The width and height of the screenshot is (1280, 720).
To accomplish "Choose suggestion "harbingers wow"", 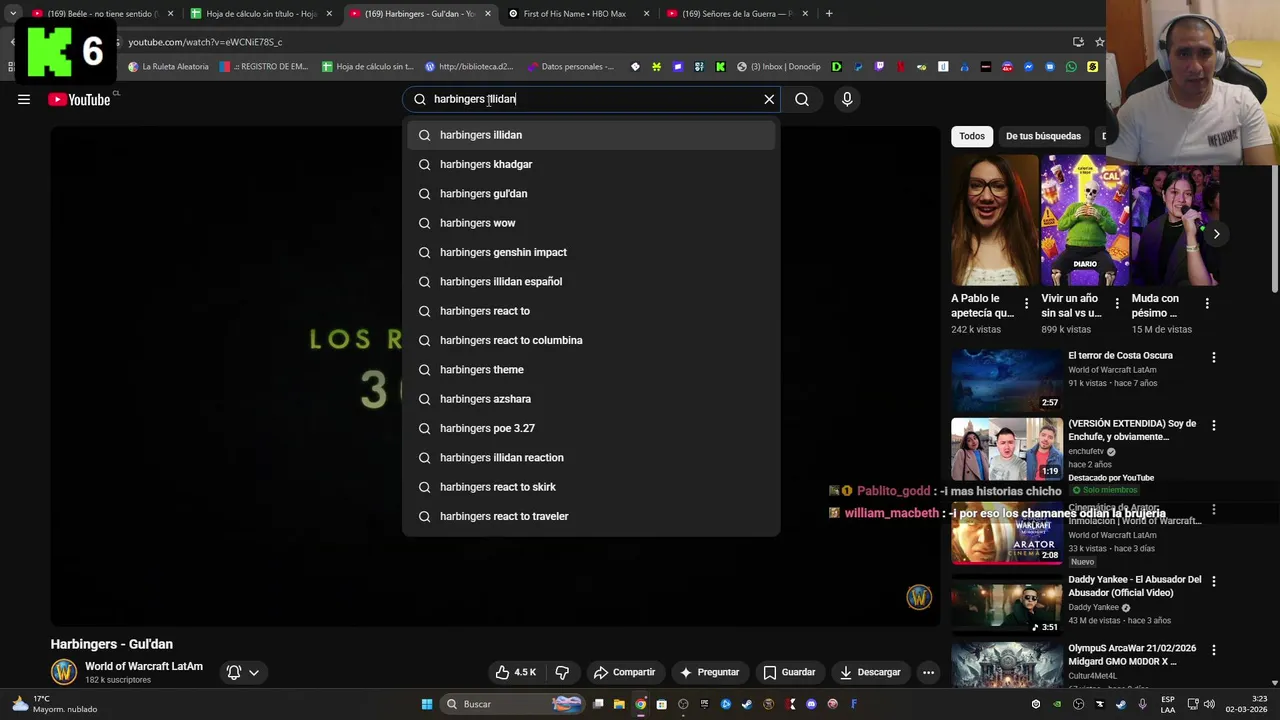I will (x=591, y=223).
